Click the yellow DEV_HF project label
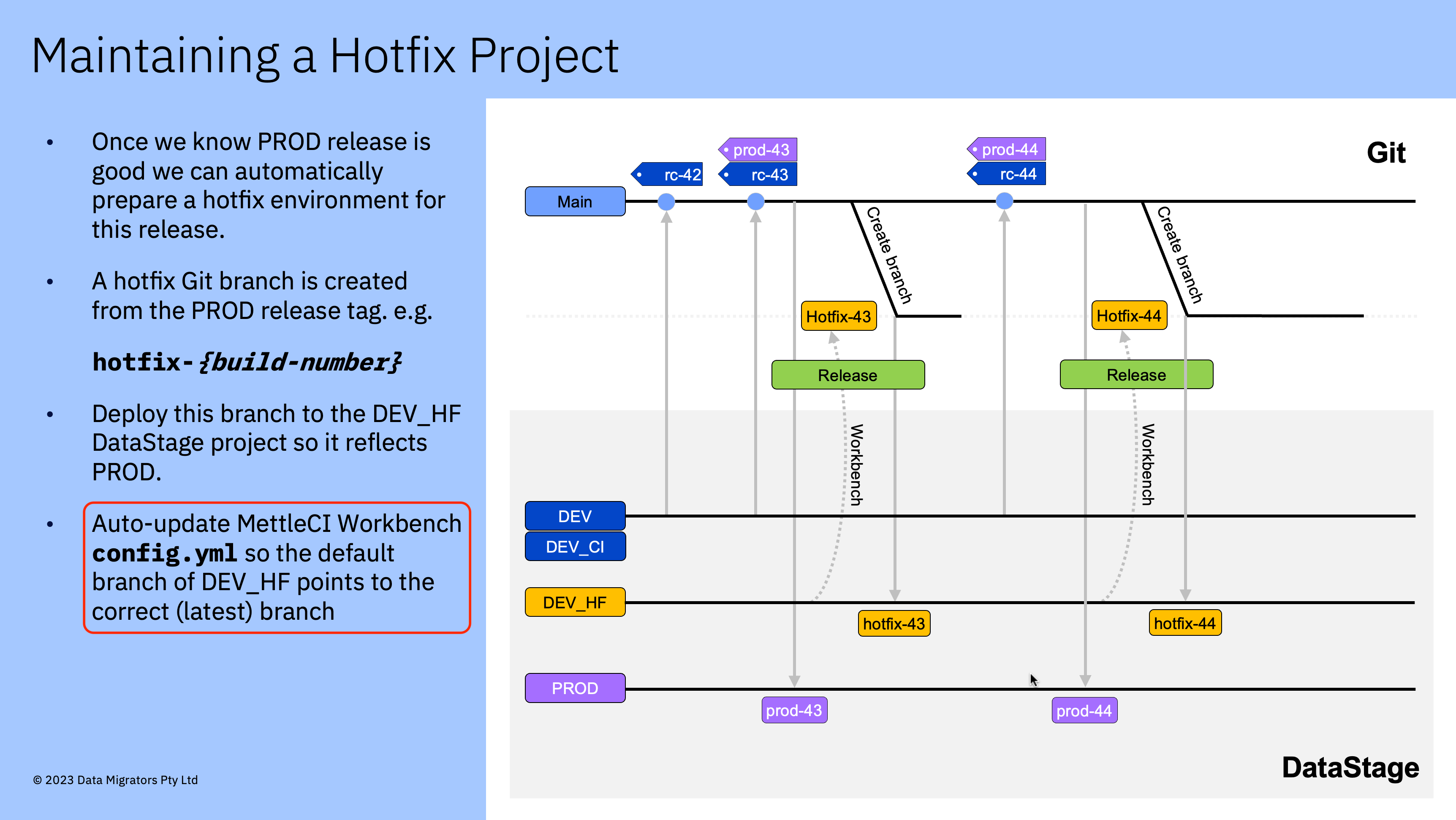The width and height of the screenshot is (1456, 820). (575, 602)
